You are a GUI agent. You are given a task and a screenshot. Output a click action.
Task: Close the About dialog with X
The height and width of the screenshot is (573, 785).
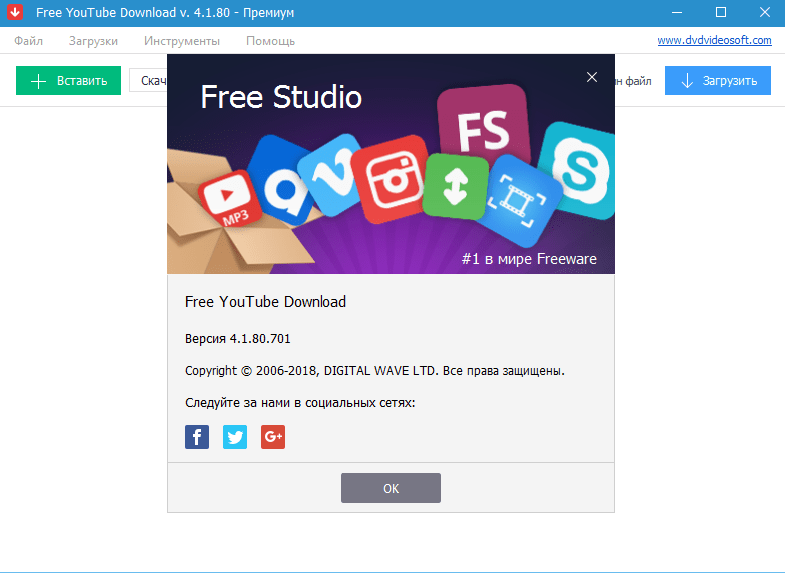[592, 77]
